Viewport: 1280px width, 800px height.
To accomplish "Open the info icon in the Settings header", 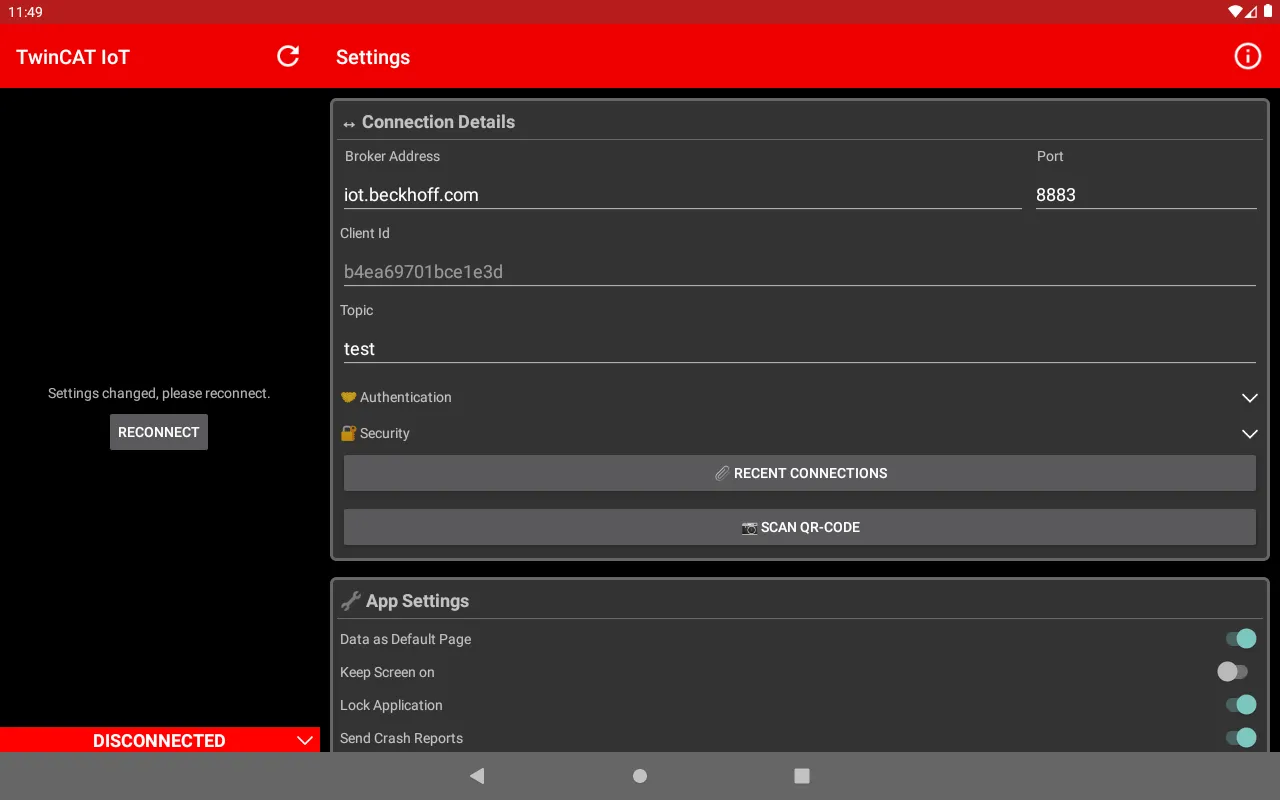I will click(x=1248, y=56).
